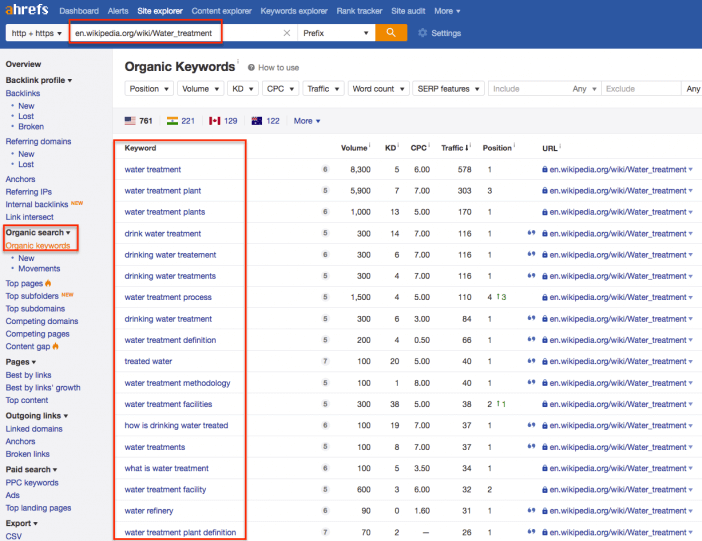Open the Prefix mode dropdown

coord(336,33)
